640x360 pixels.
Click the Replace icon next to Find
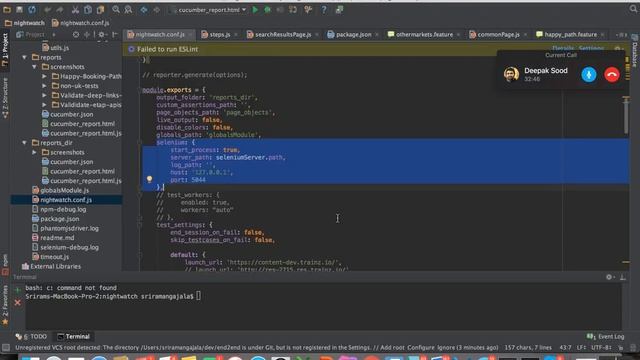pyautogui.click(x=128, y=9)
